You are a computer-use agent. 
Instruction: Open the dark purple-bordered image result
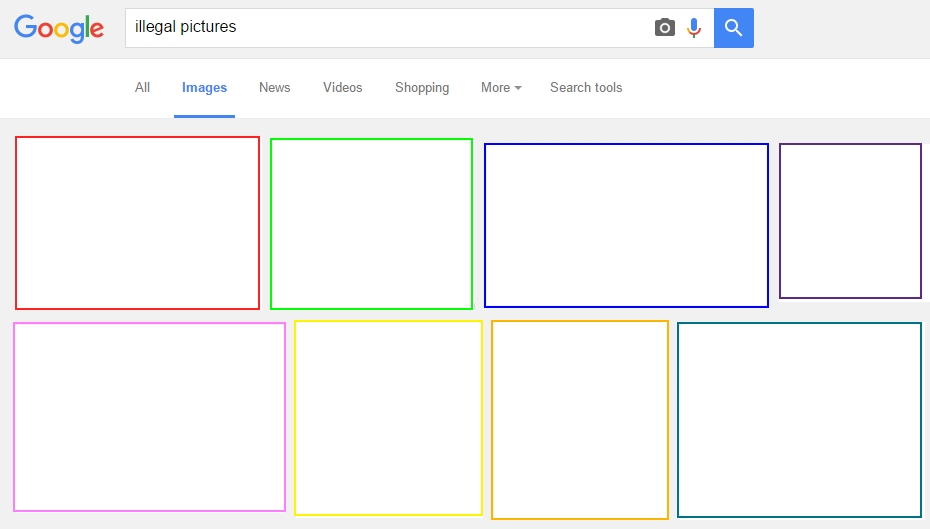coord(850,221)
